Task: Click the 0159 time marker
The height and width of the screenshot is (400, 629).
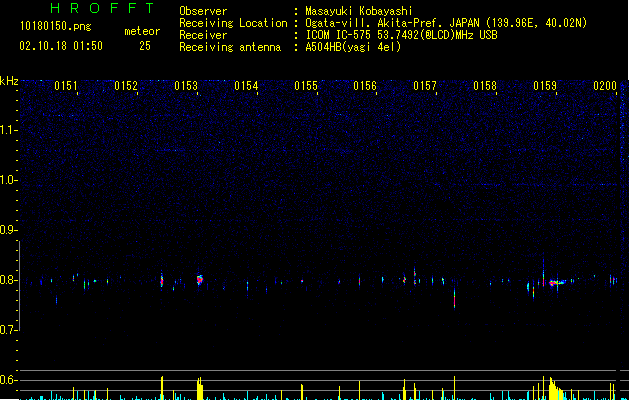Action: (545, 86)
